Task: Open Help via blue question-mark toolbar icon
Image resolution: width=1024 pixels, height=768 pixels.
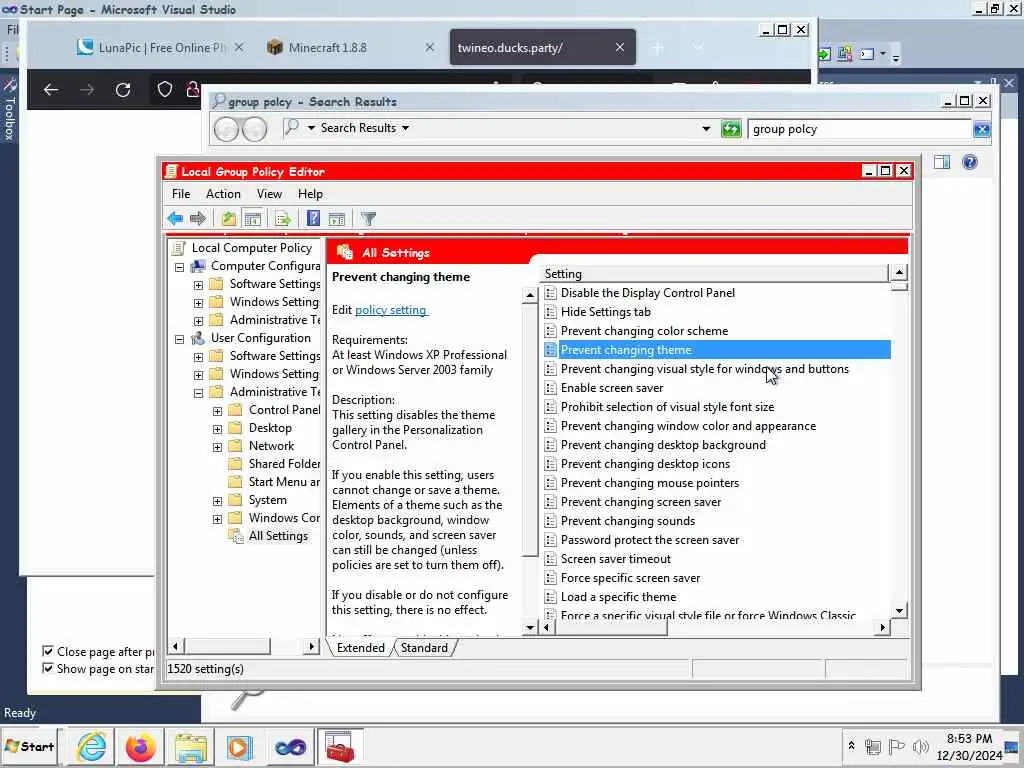Action: point(313,219)
